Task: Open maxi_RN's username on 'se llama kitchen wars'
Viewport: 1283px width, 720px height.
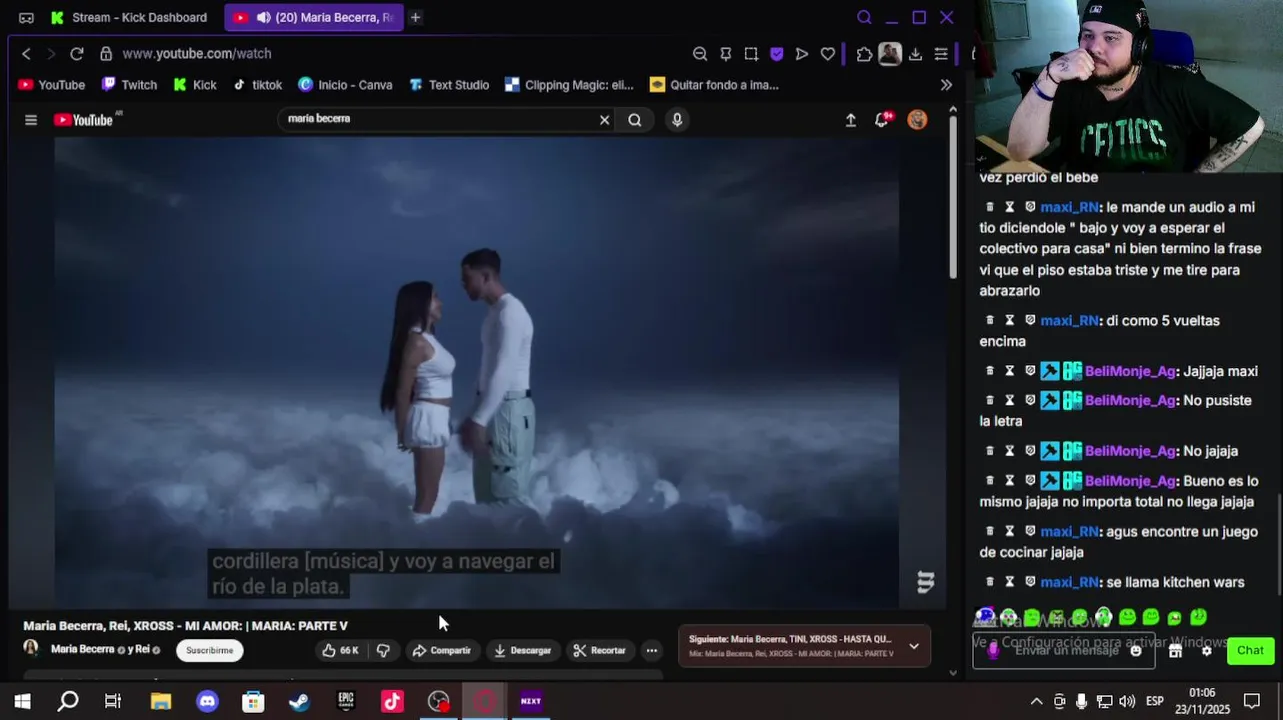Action: click(1069, 582)
